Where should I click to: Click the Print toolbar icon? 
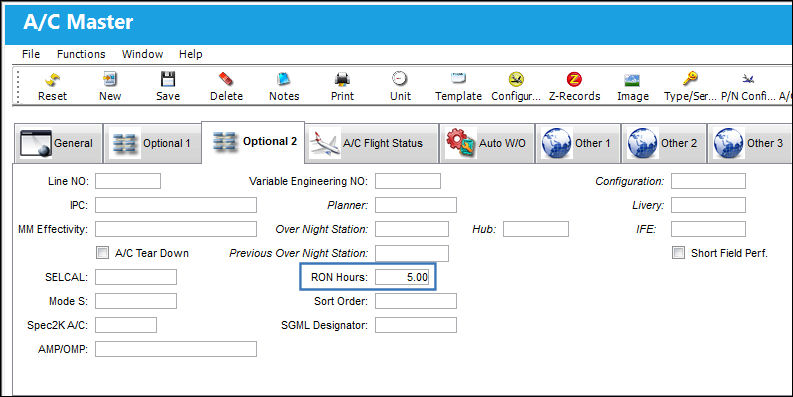(342, 79)
